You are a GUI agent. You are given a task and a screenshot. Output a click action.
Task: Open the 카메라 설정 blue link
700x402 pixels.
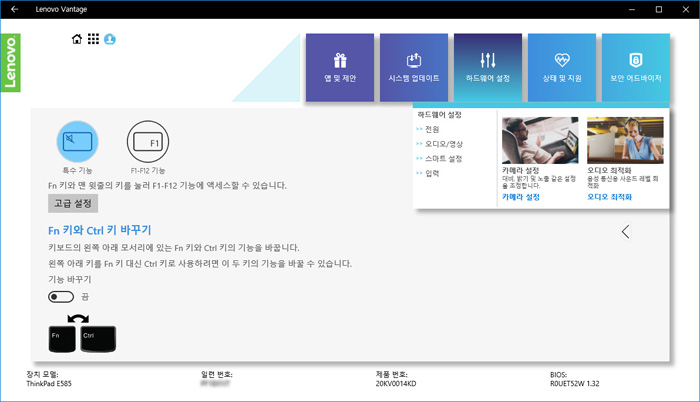[x=521, y=197]
